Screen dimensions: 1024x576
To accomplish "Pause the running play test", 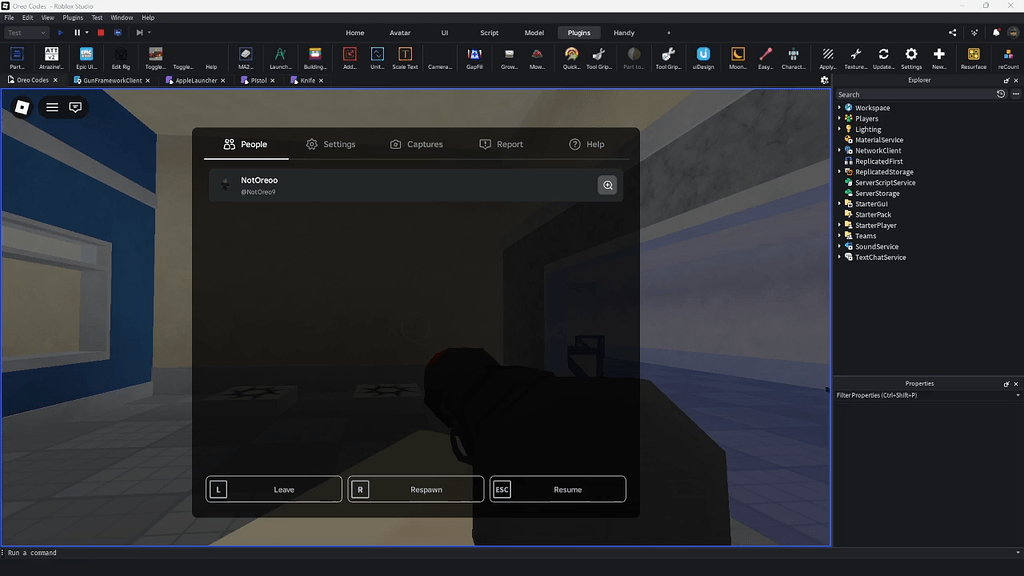I will click(x=76, y=32).
